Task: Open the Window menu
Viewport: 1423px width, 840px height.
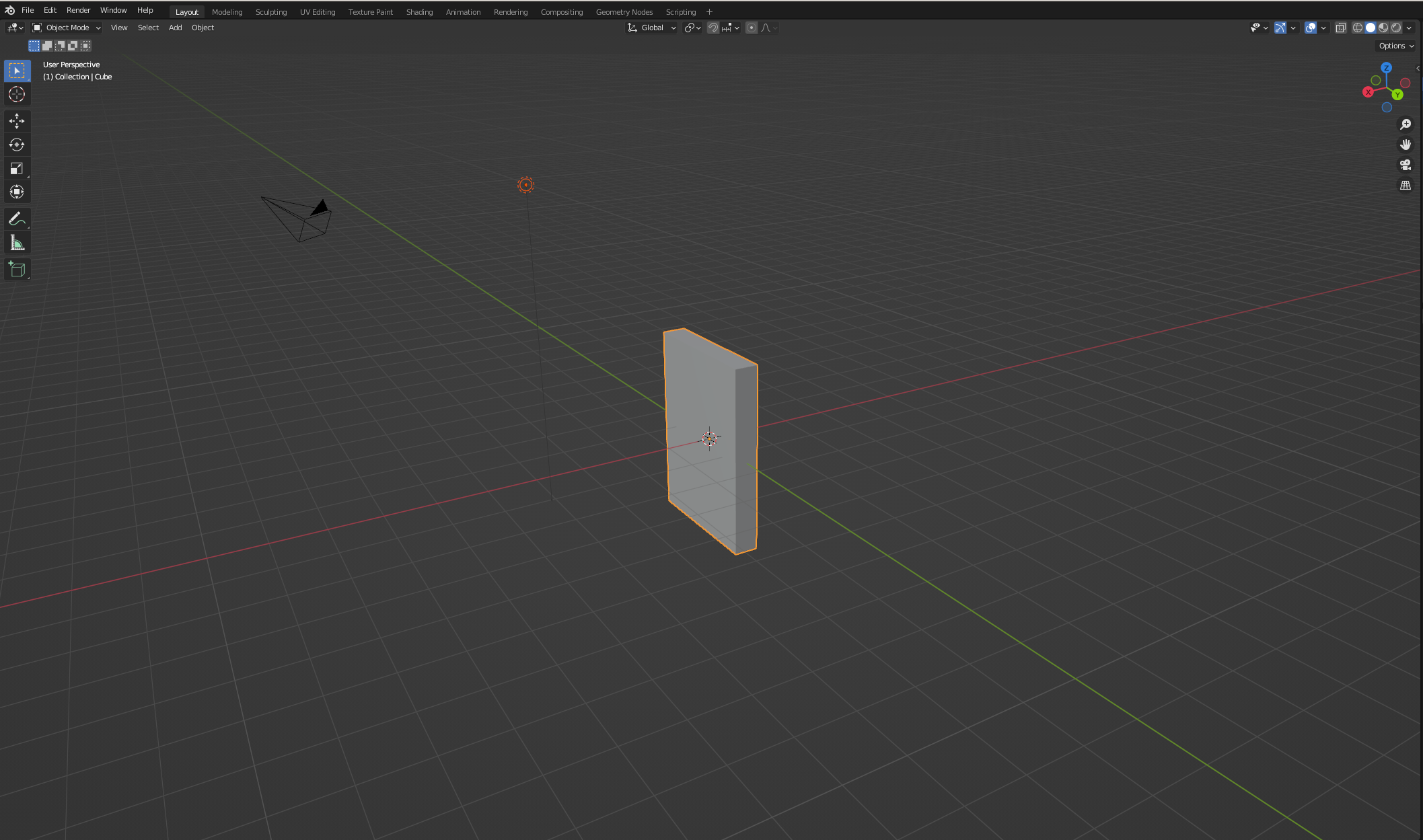Action: (x=113, y=10)
